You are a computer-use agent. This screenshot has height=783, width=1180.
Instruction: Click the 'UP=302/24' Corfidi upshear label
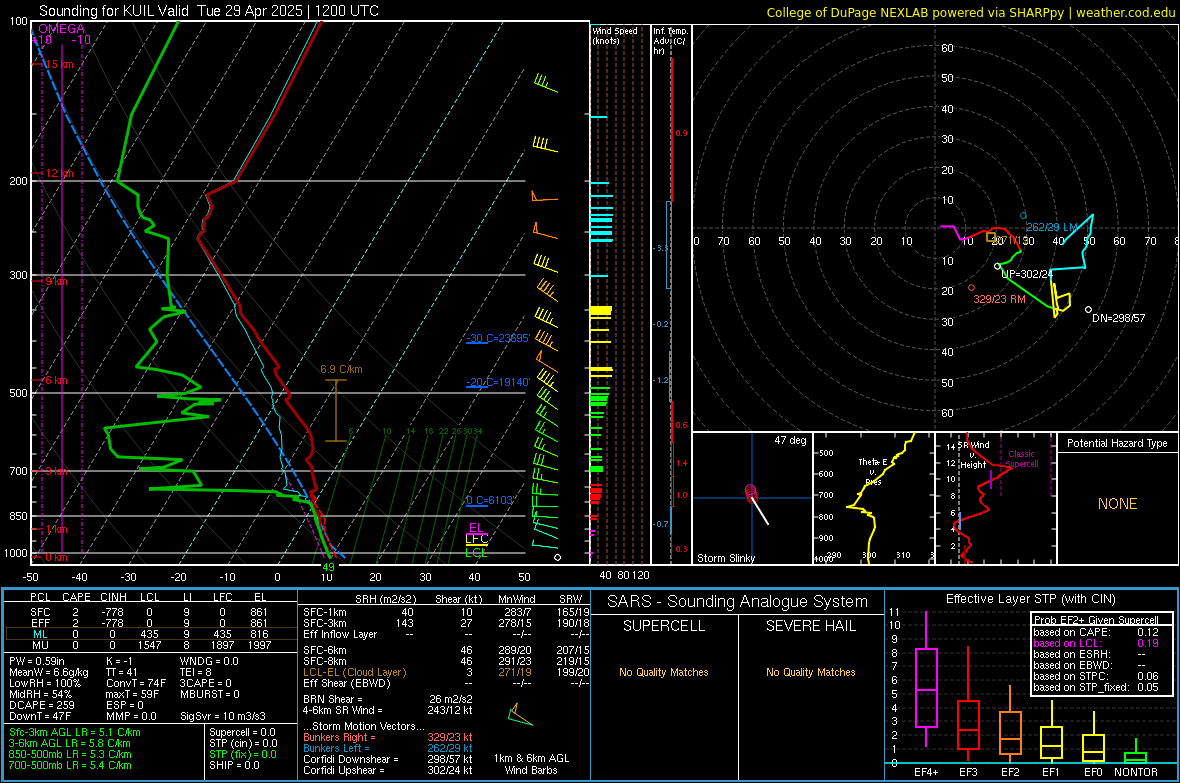click(1026, 274)
